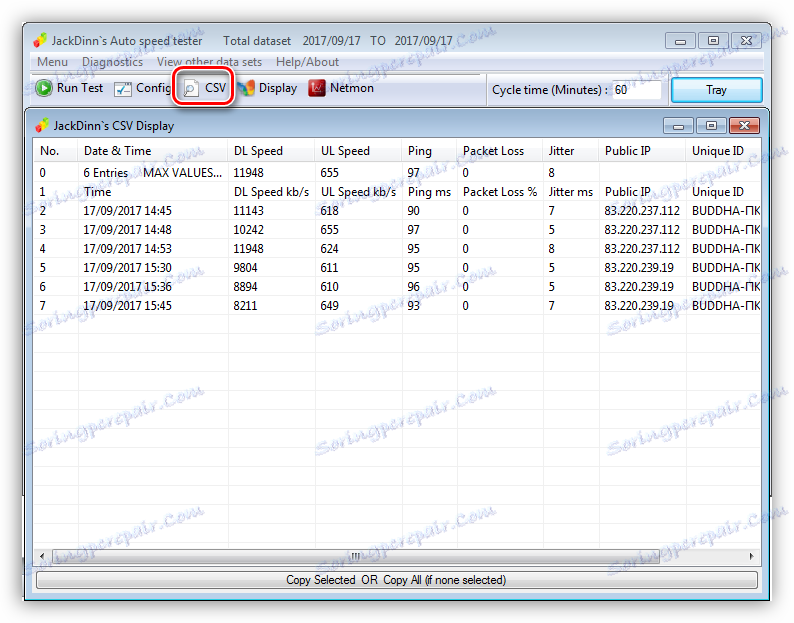Click UL speed value 618
This screenshot has width=794, height=623.
tap(329, 211)
